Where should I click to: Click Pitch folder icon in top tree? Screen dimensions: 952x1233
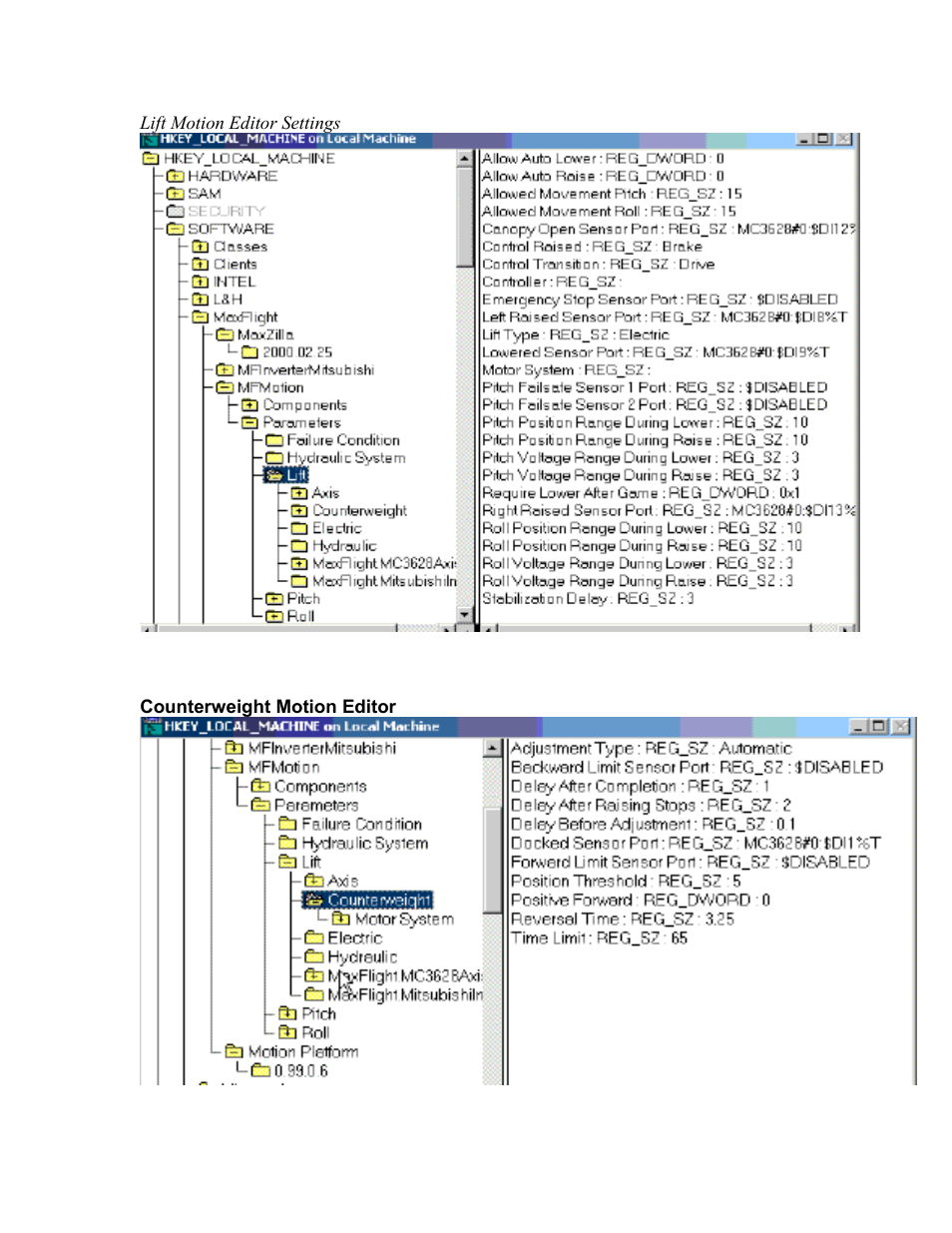click(x=274, y=599)
